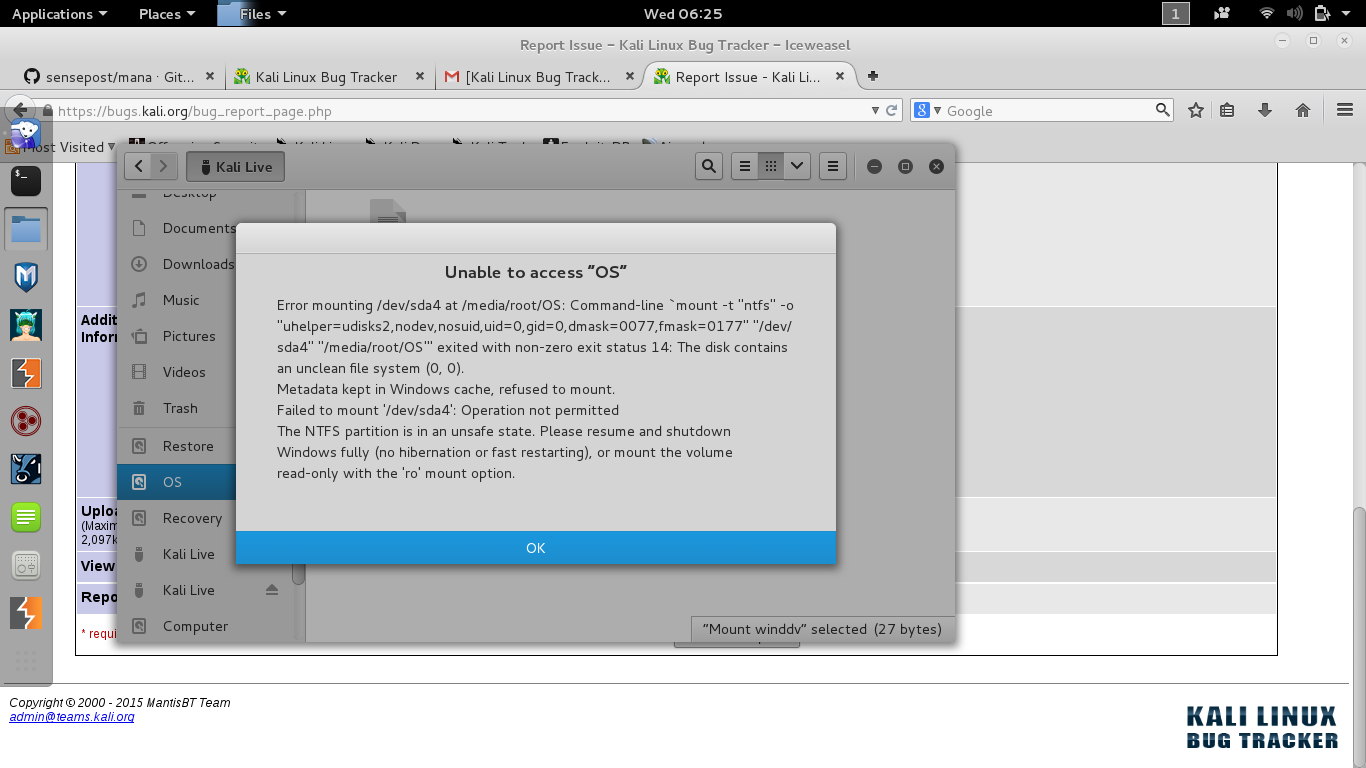The image size is (1366, 768).
Task: Click the camera recorder icon in top bar
Action: point(1221,14)
